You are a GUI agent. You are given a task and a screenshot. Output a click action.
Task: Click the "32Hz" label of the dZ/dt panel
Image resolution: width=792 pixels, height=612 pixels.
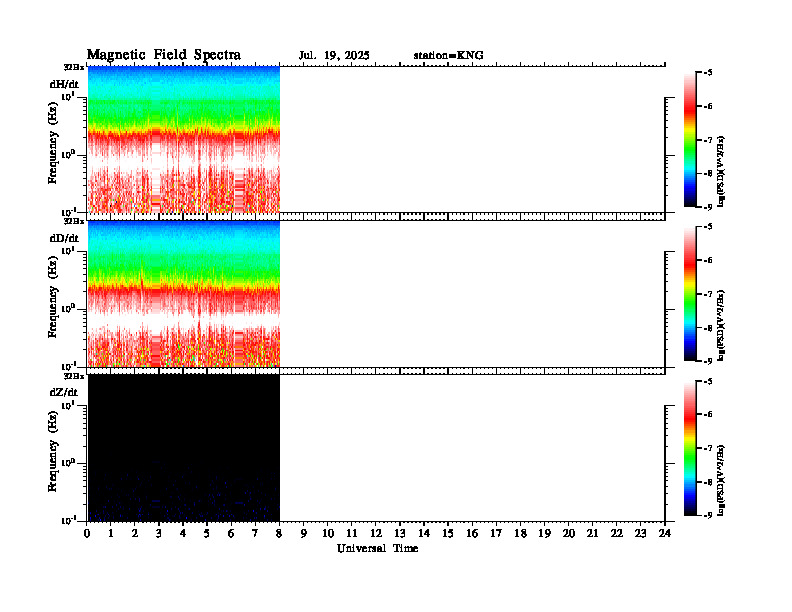tap(74, 376)
